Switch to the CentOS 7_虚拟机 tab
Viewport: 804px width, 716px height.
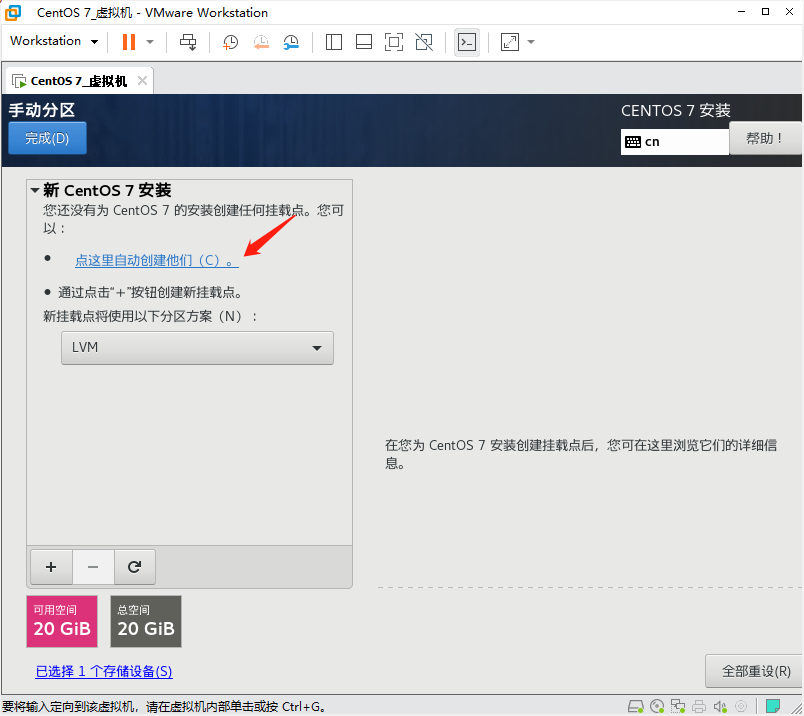coord(78,81)
